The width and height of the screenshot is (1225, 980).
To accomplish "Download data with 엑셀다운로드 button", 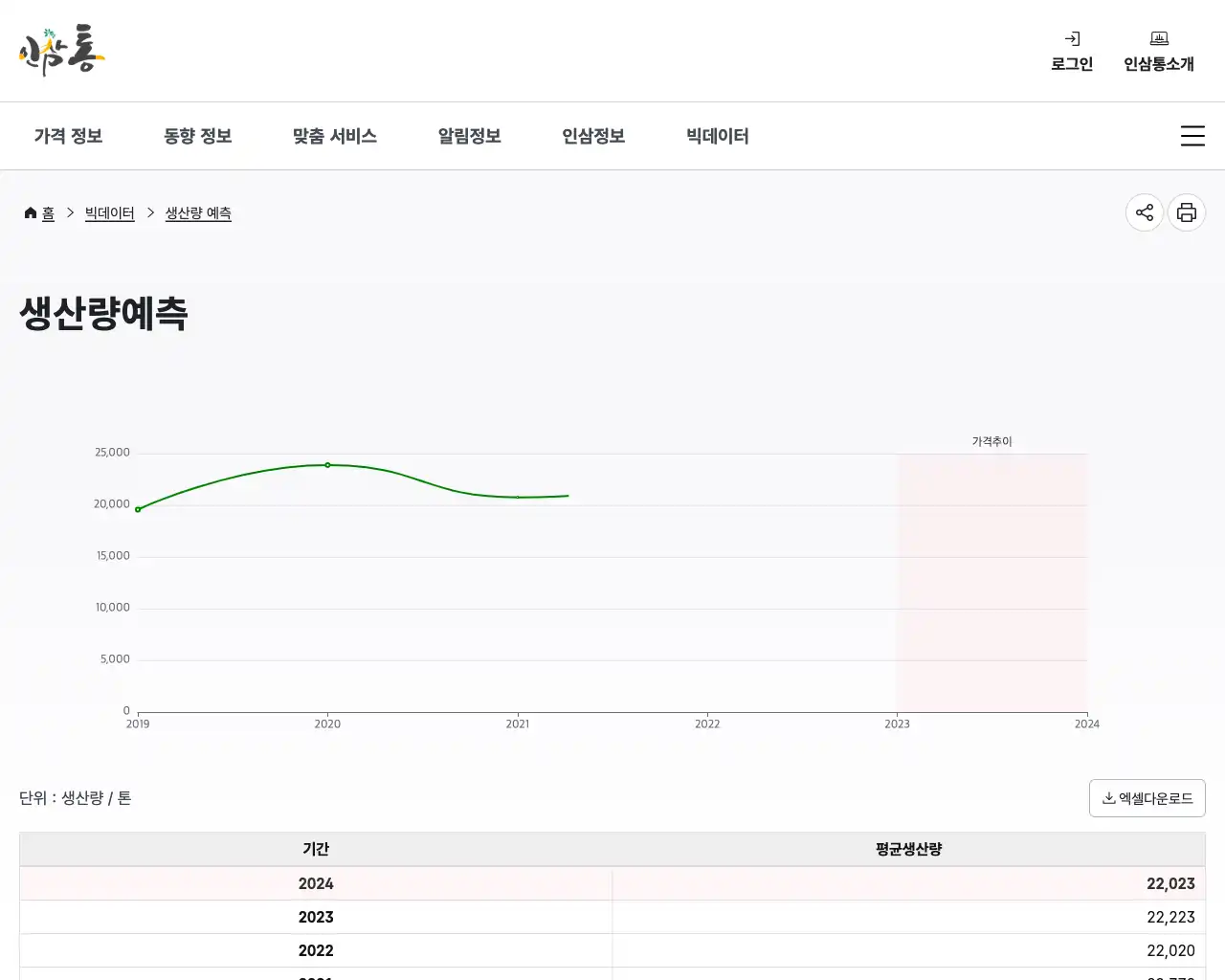I will [1147, 798].
